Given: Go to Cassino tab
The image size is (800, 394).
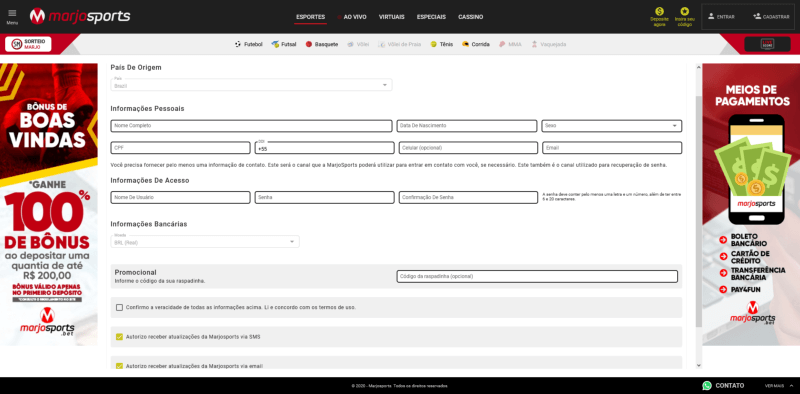Looking at the screenshot, I should coord(470,17).
